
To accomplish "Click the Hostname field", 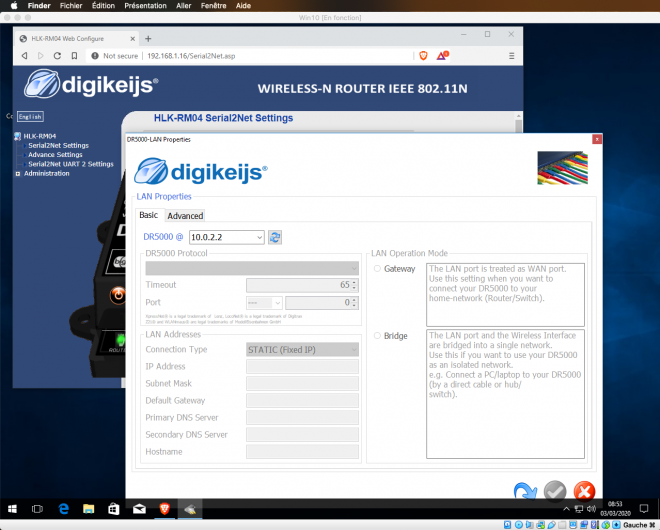I will (302, 452).
